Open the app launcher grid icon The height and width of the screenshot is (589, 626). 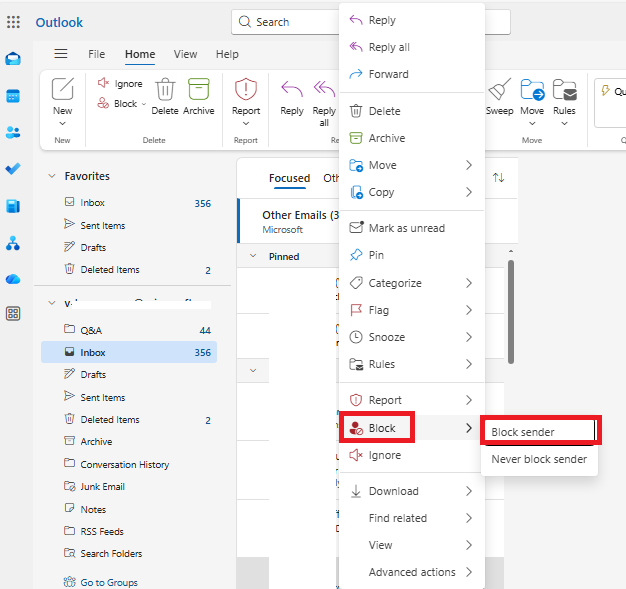13,22
